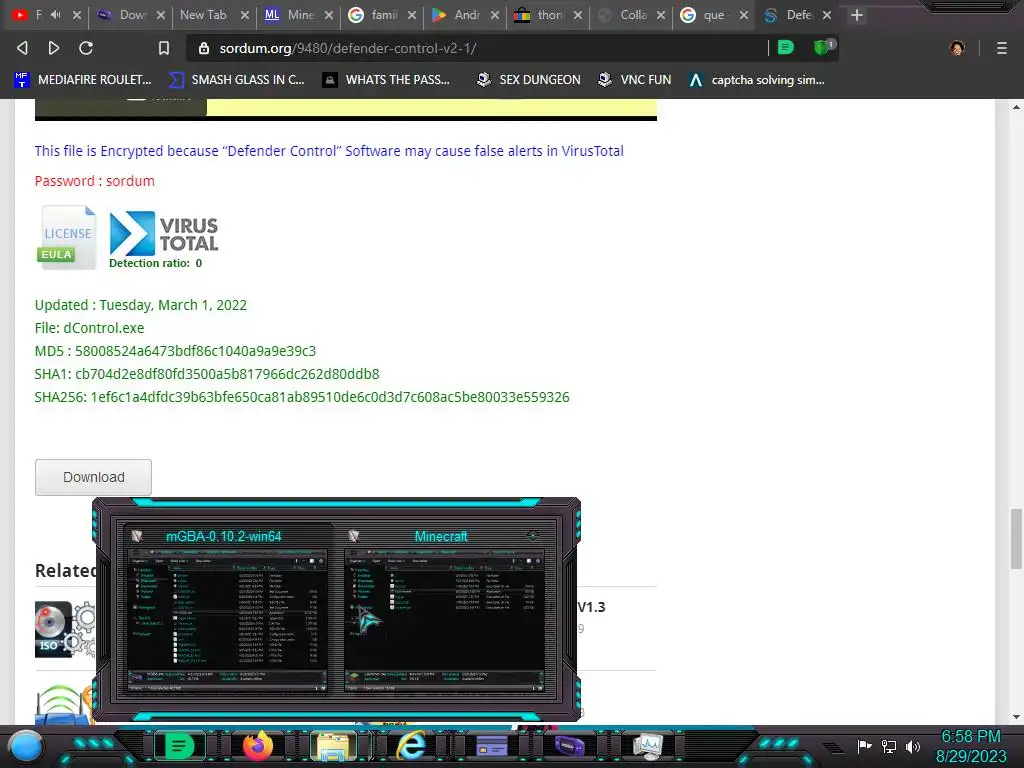
Task: Open network status tray icon
Action: [889, 746]
